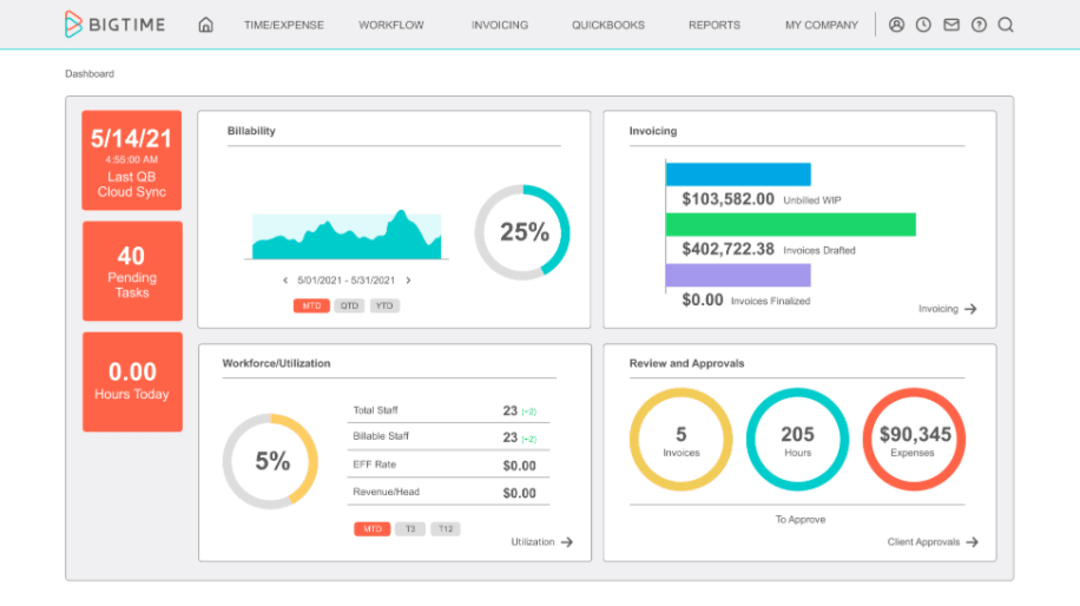Open search with magnifier icon
The height and width of the screenshot is (606, 1080).
tap(1006, 25)
